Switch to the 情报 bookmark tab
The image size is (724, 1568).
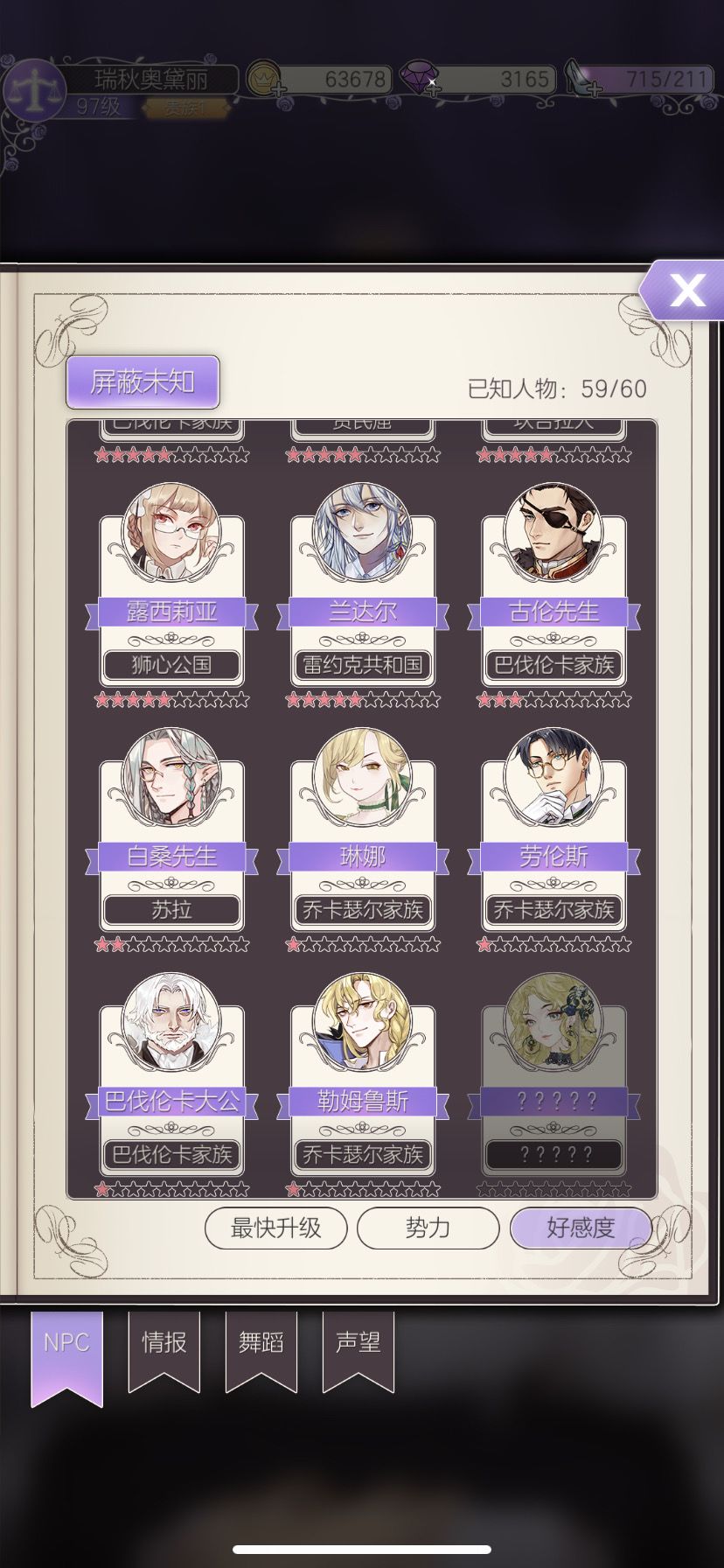pyautogui.click(x=164, y=1350)
